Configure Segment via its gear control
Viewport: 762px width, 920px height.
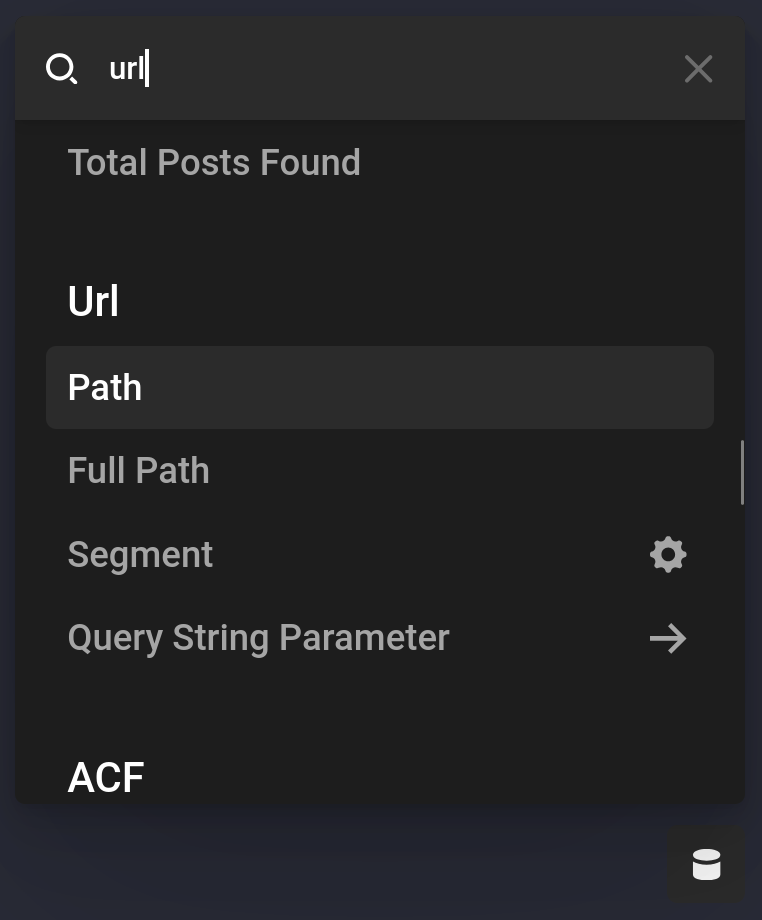click(x=668, y=555)
